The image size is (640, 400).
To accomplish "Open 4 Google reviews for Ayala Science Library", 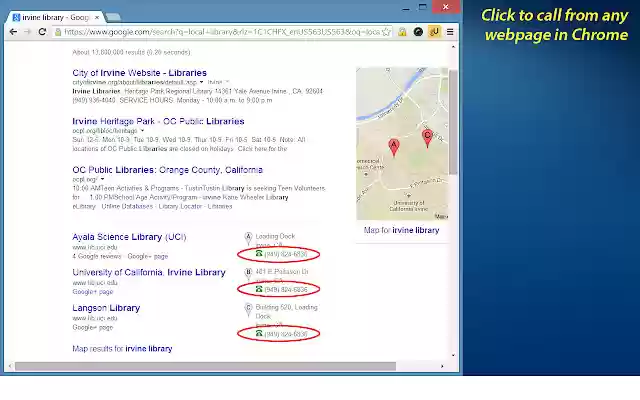I will [97, 256].
